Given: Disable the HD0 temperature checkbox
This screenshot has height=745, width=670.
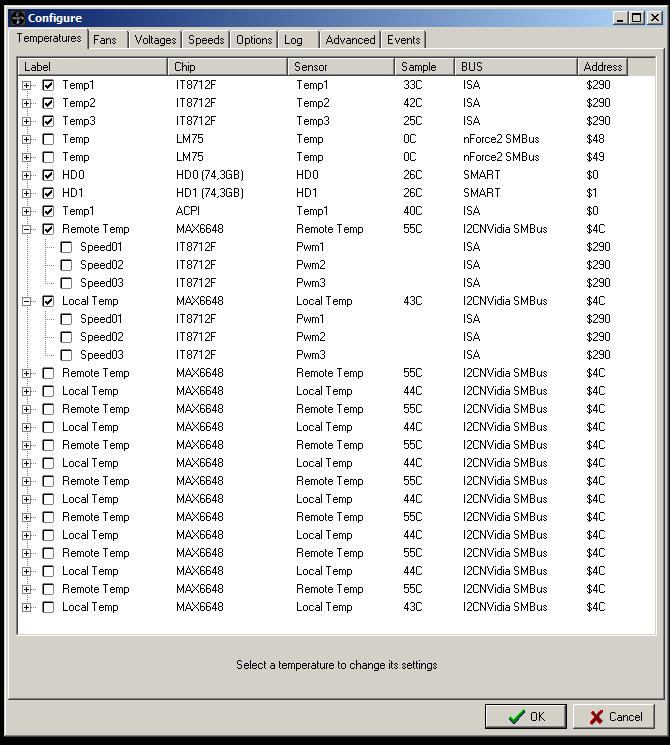Looking at the screenshot, I should (x=48, y=175).
